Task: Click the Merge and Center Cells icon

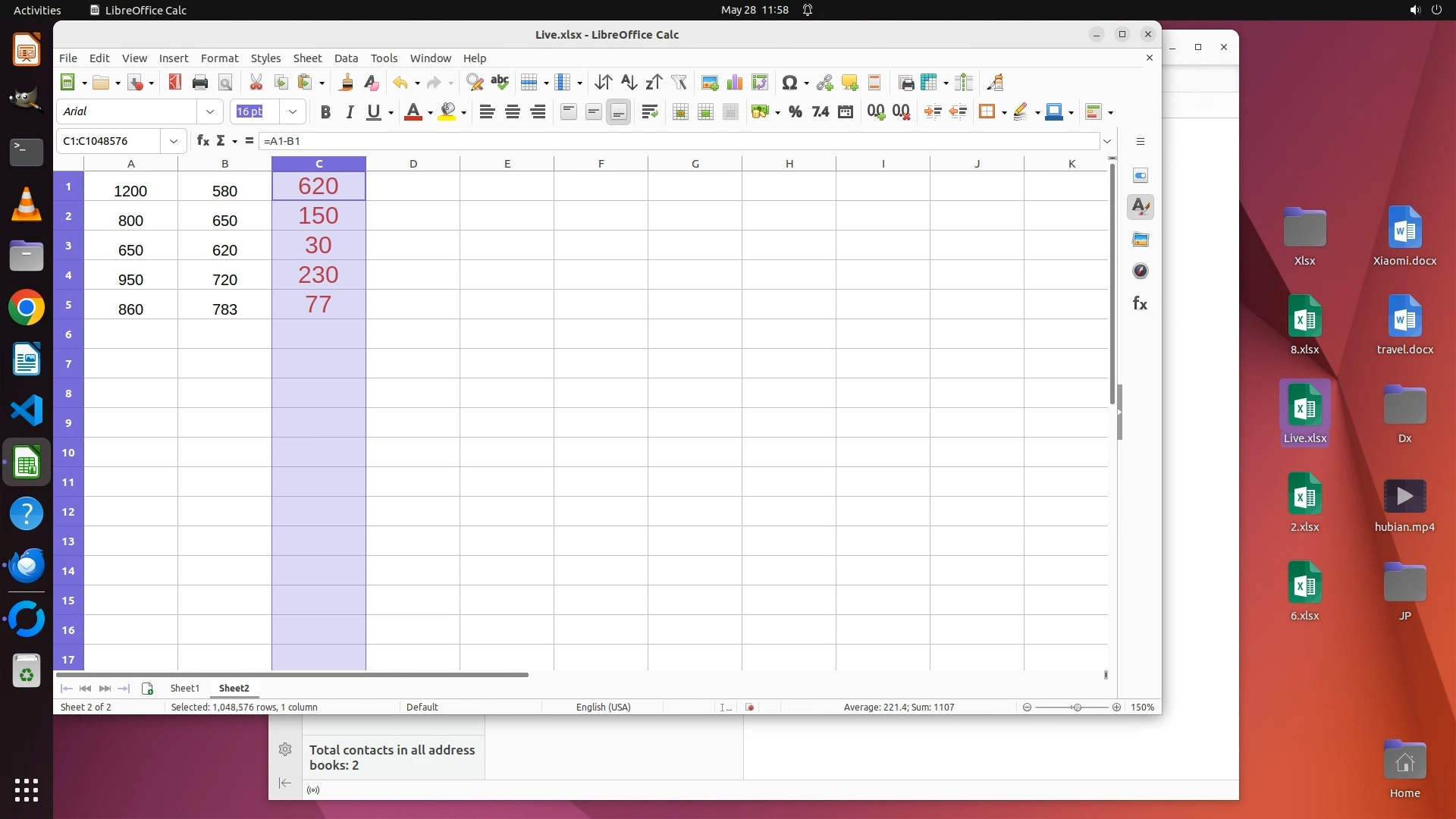Action: (680, 112)
